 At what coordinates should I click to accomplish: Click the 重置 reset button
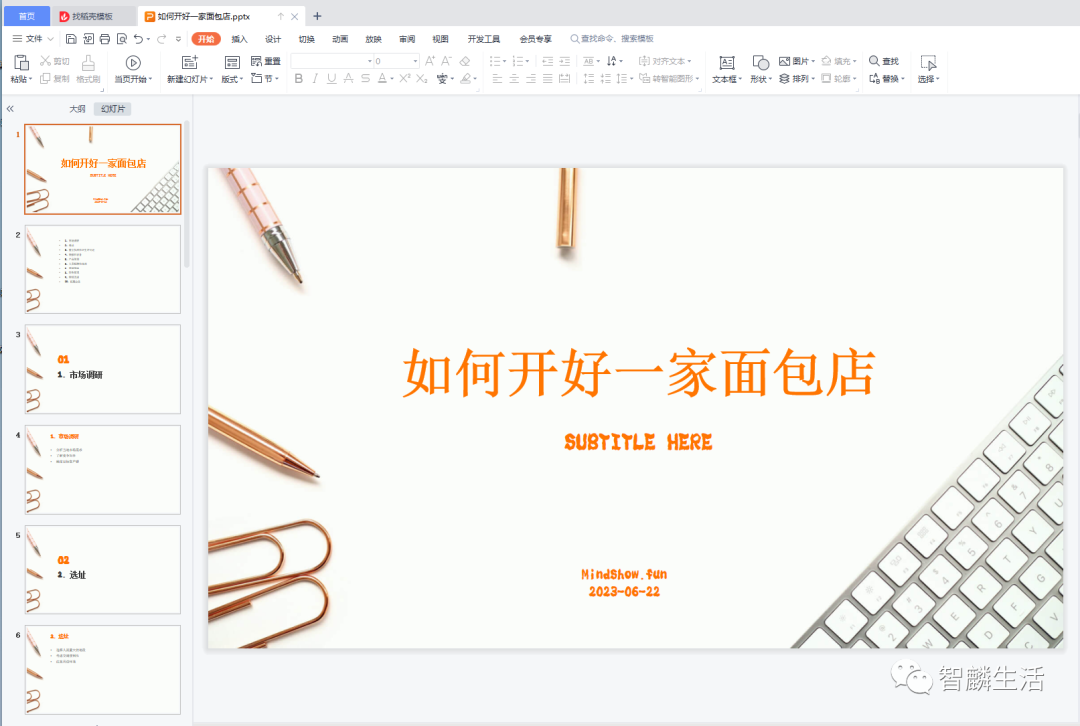tap(266, 61)
